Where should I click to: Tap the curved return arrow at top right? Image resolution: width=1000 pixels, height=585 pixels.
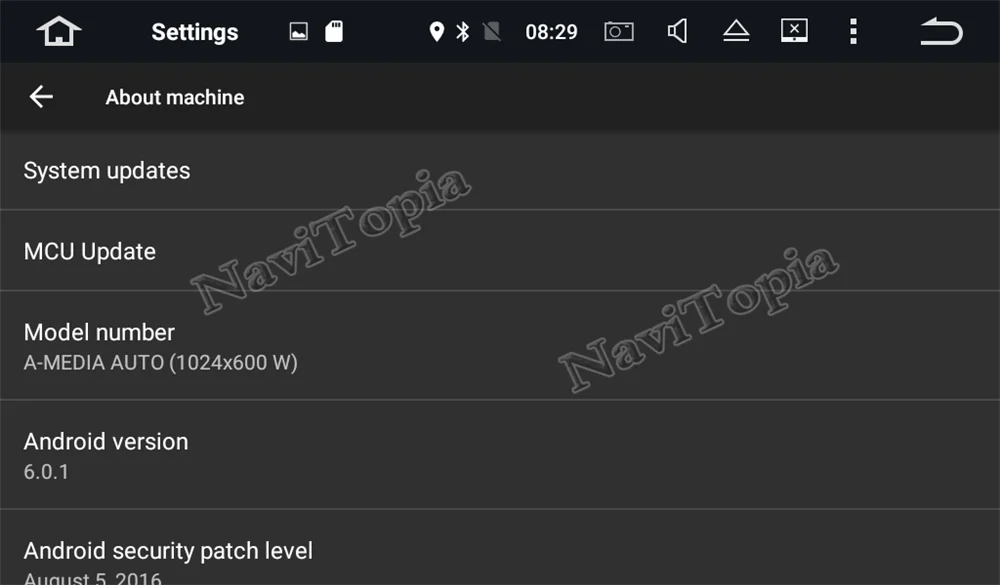click(941, 31)
